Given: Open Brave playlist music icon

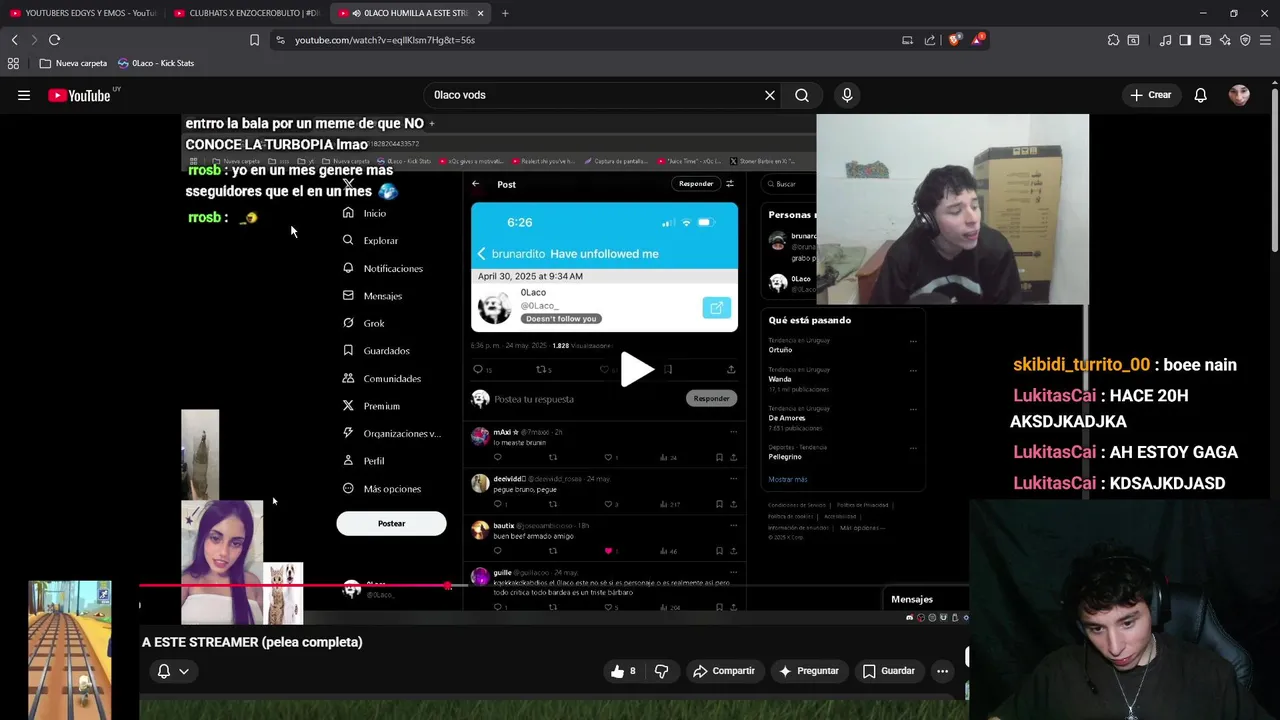Looking at the screenshot, I should [1165, 40].
